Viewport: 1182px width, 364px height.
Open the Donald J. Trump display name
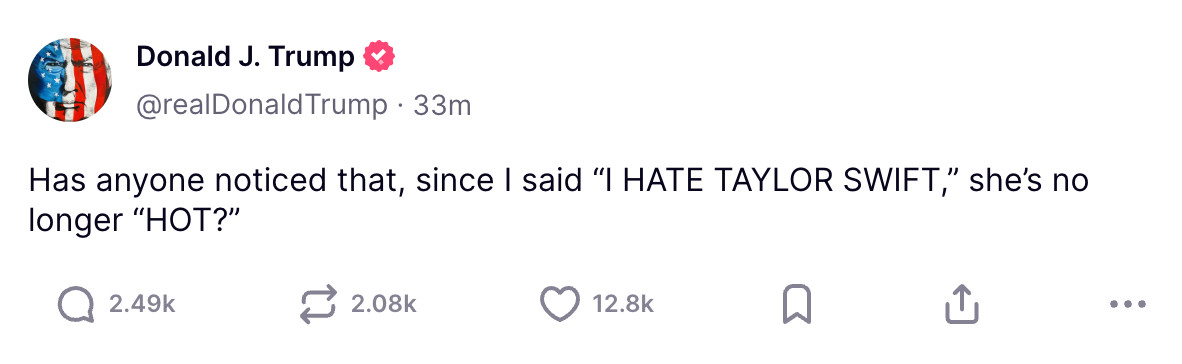pos(245,57)
